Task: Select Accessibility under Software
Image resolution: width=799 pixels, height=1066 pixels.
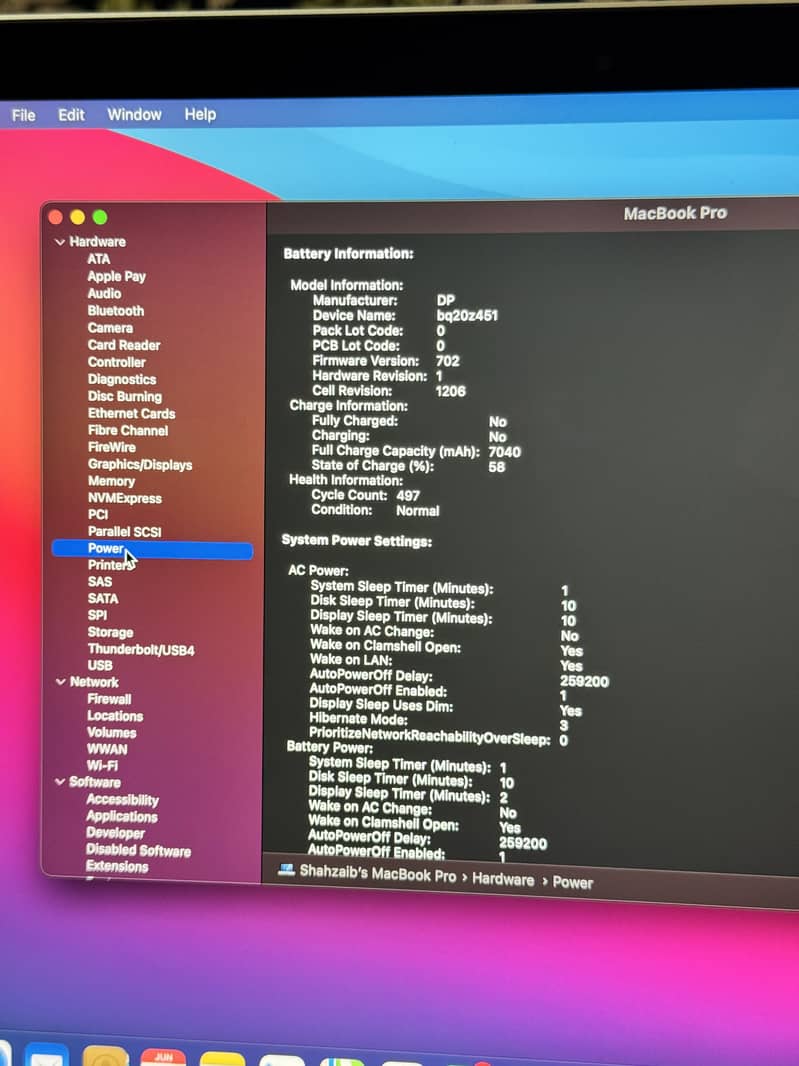Action: point(122,800)
